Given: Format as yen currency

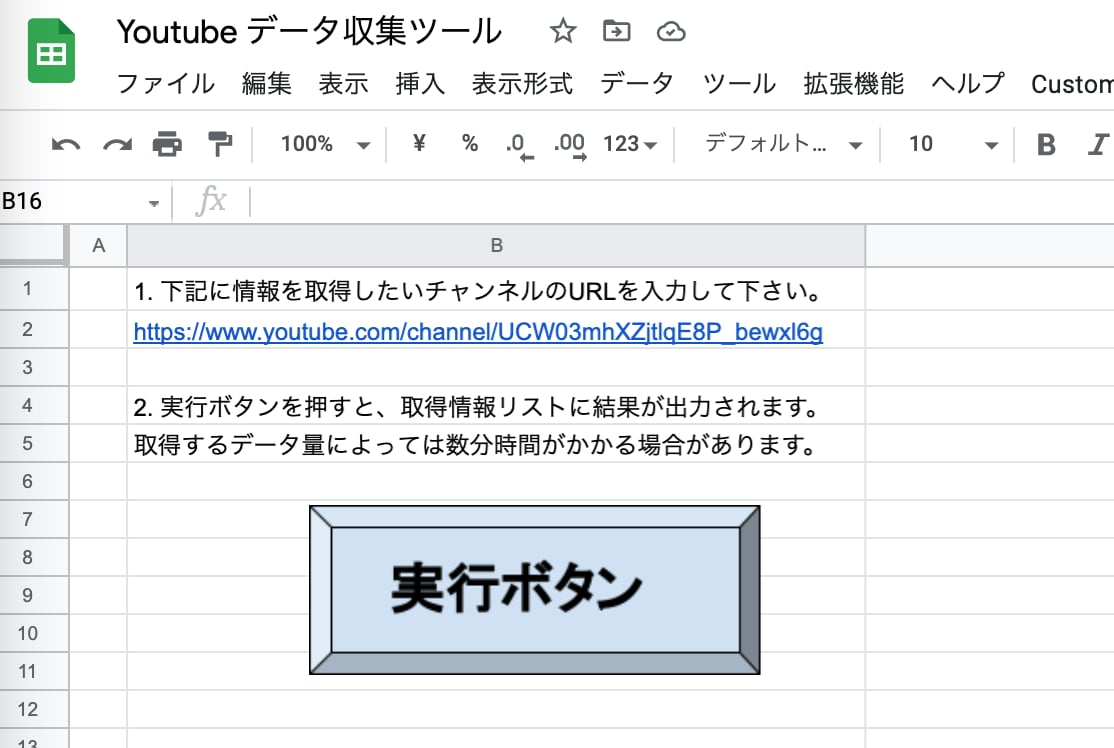Looking at the screenshot, I should tap(419, 143).
